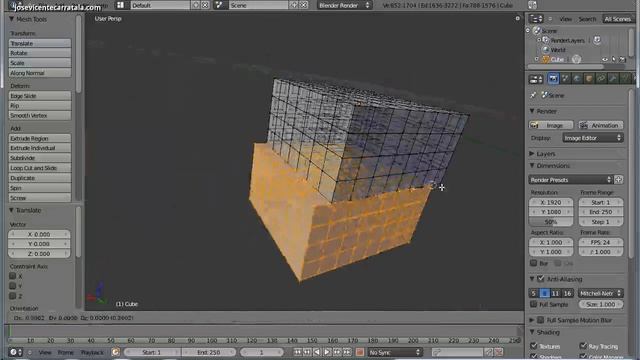Toggle Cube visibility eye in outliner
The image size is (640, 360).
click(605, 60)
